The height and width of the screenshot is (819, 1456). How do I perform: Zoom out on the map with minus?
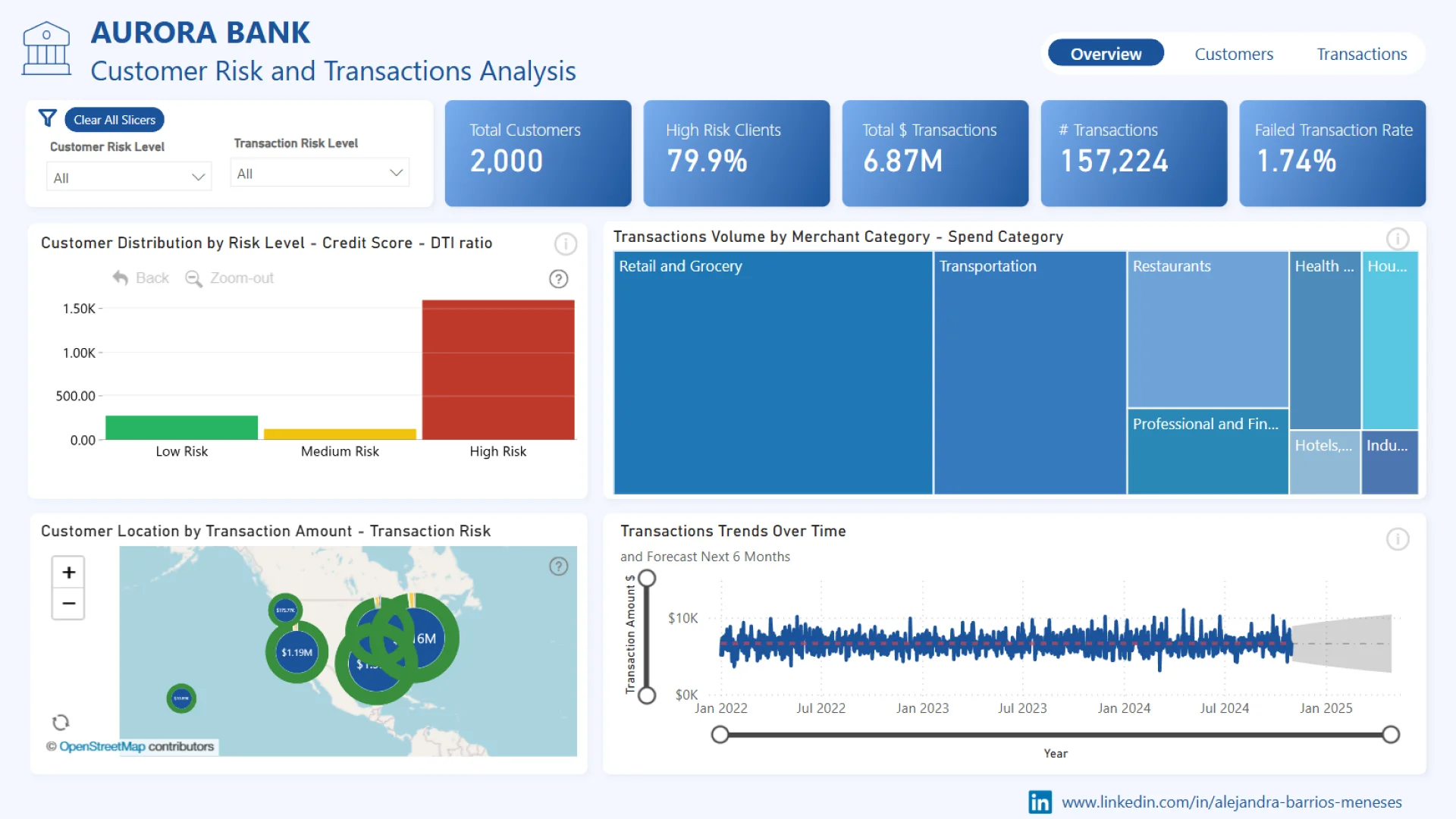tap(68, 604)
